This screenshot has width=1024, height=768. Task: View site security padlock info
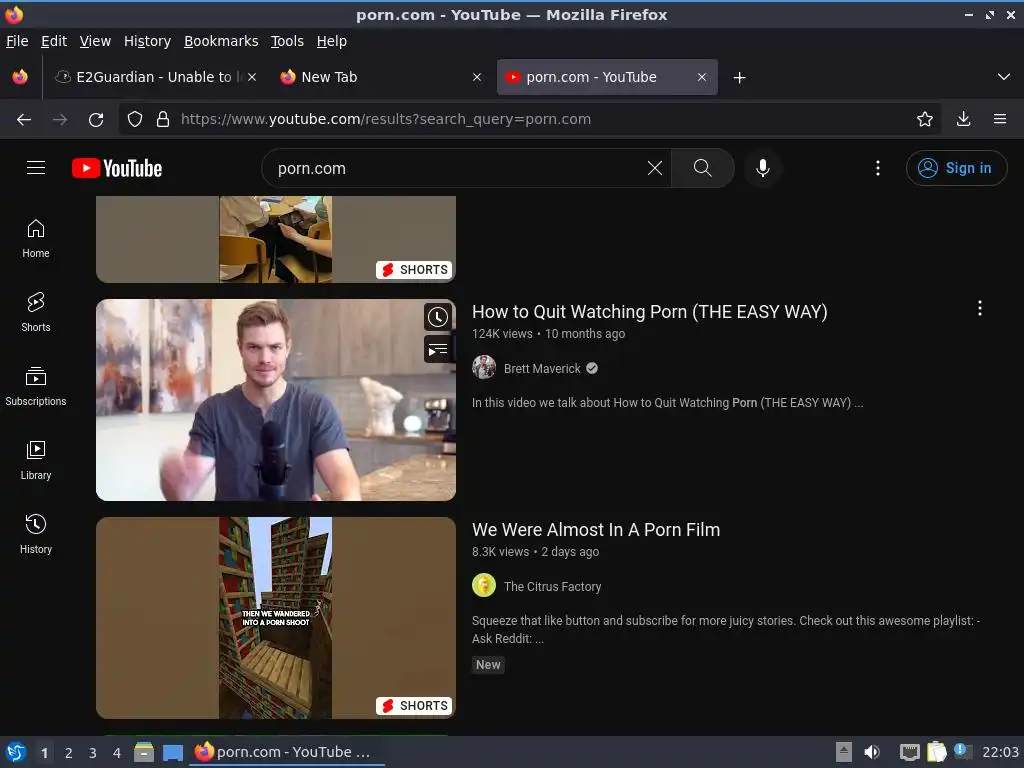pyautogui.click(x=163, y=120)
